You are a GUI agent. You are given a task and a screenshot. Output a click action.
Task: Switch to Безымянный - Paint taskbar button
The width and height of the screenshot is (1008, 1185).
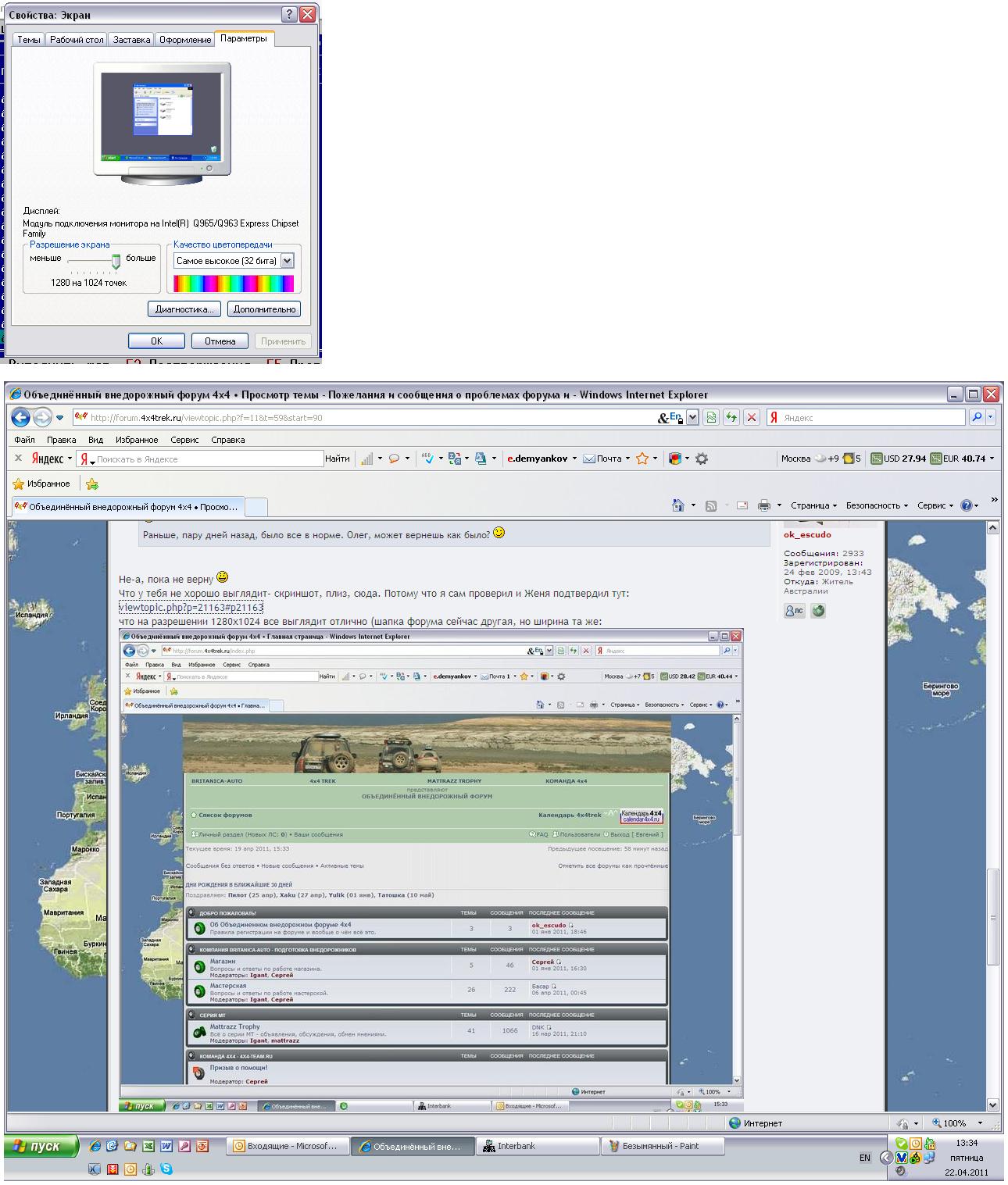pyautogui.click(x=661, y=1146)
